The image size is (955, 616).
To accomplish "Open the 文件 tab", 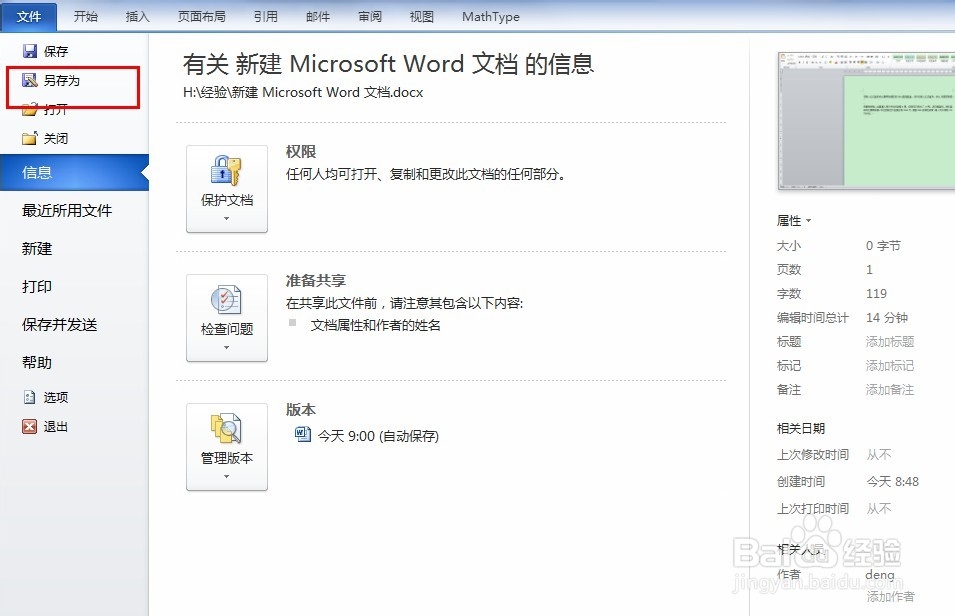I will 29,16.
